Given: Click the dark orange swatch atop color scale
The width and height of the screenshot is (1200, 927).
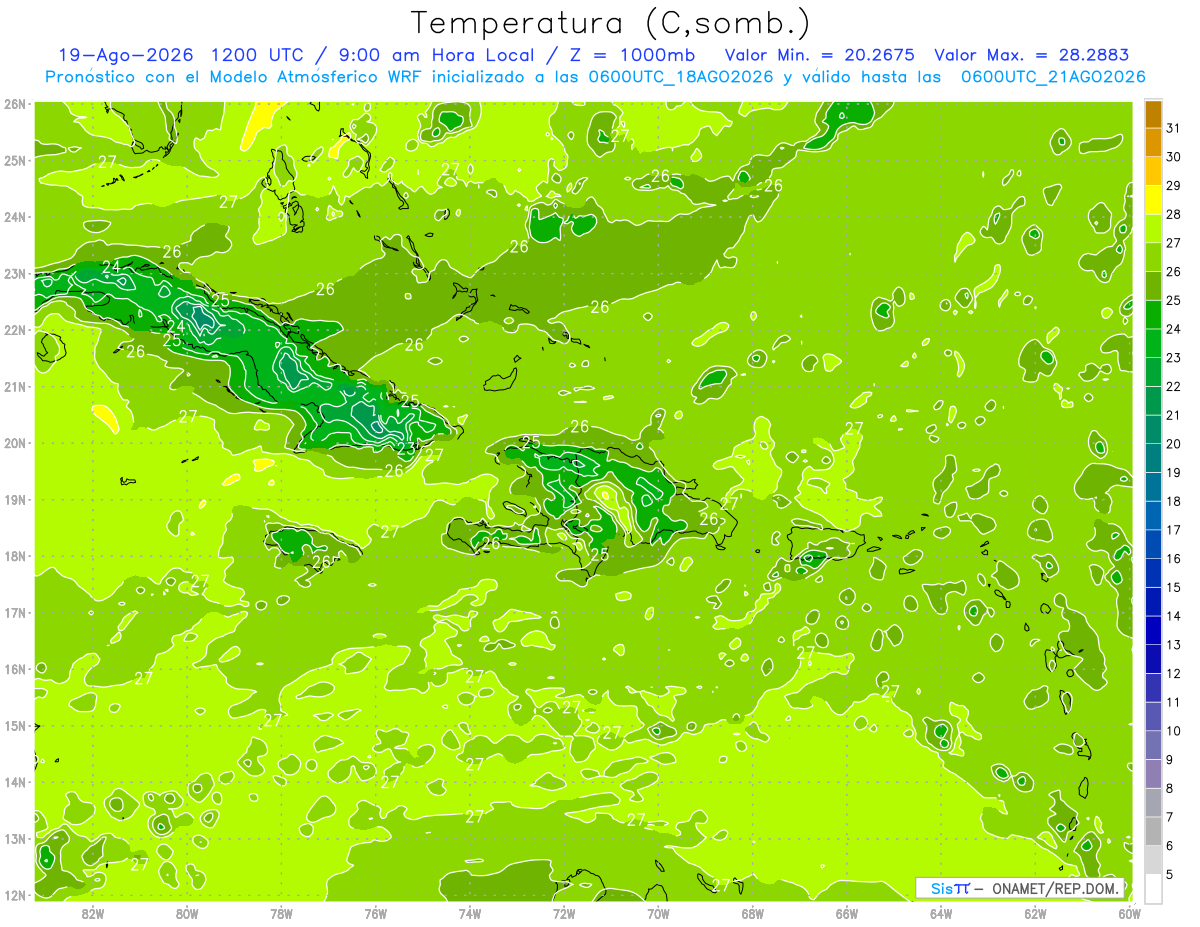Looking at the screenshot, I should pyautogui.click(x=1153, y=114).
